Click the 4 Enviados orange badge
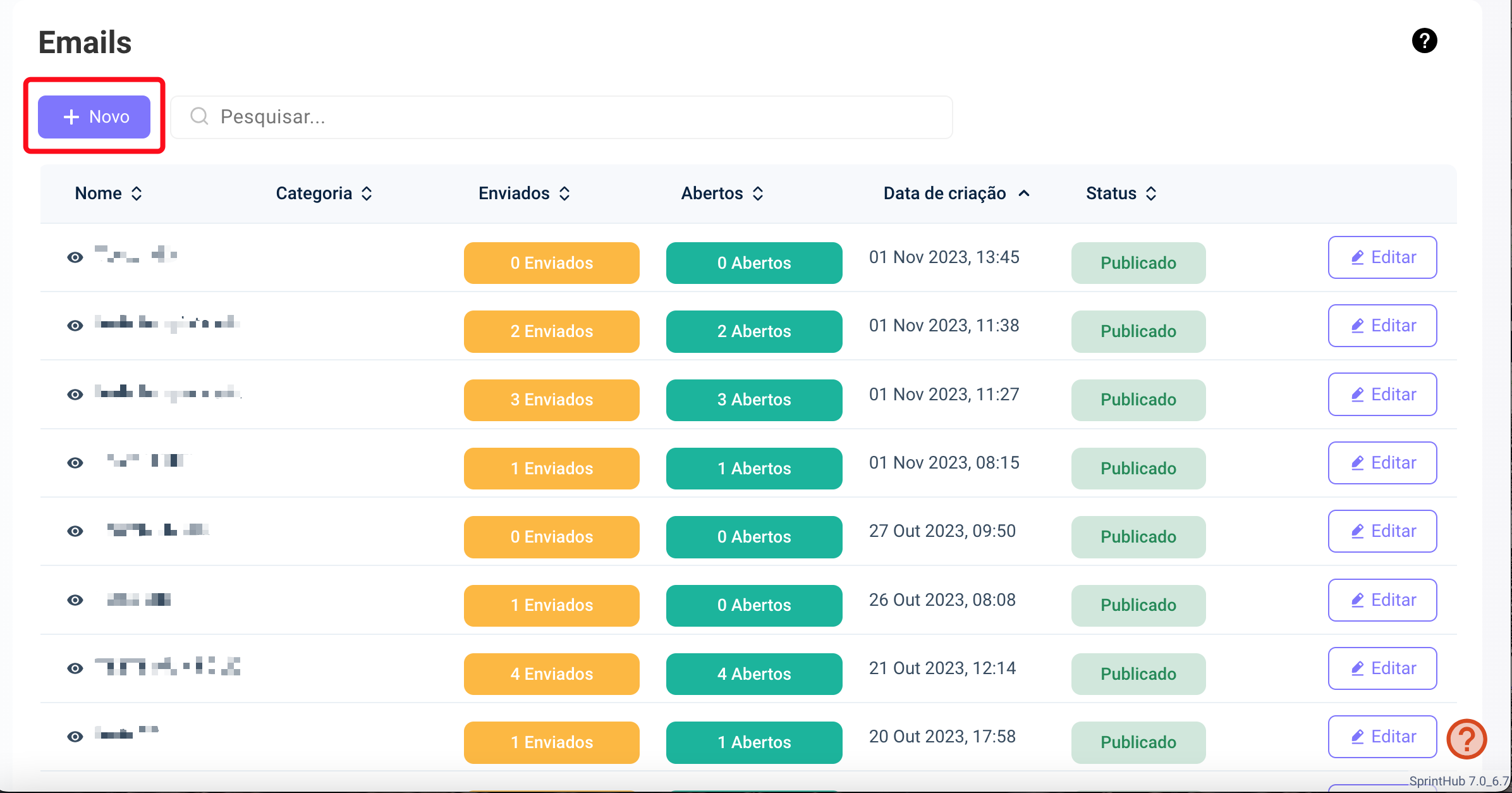This screenshot has height=793, width=1512. pyautogui.click(x=551, y=674)
